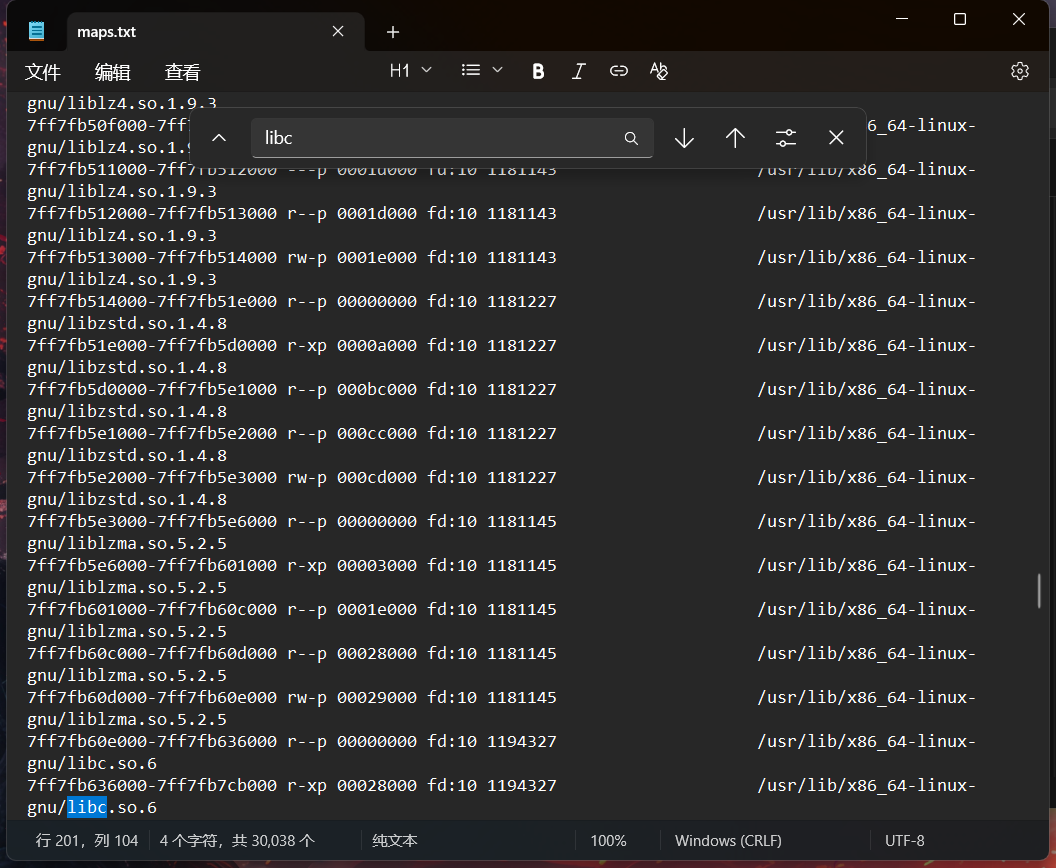Image resolution: width=1056 pixels, height=868 pixels.
Task: Open the list style dropdown
Action: pos(482,71)
